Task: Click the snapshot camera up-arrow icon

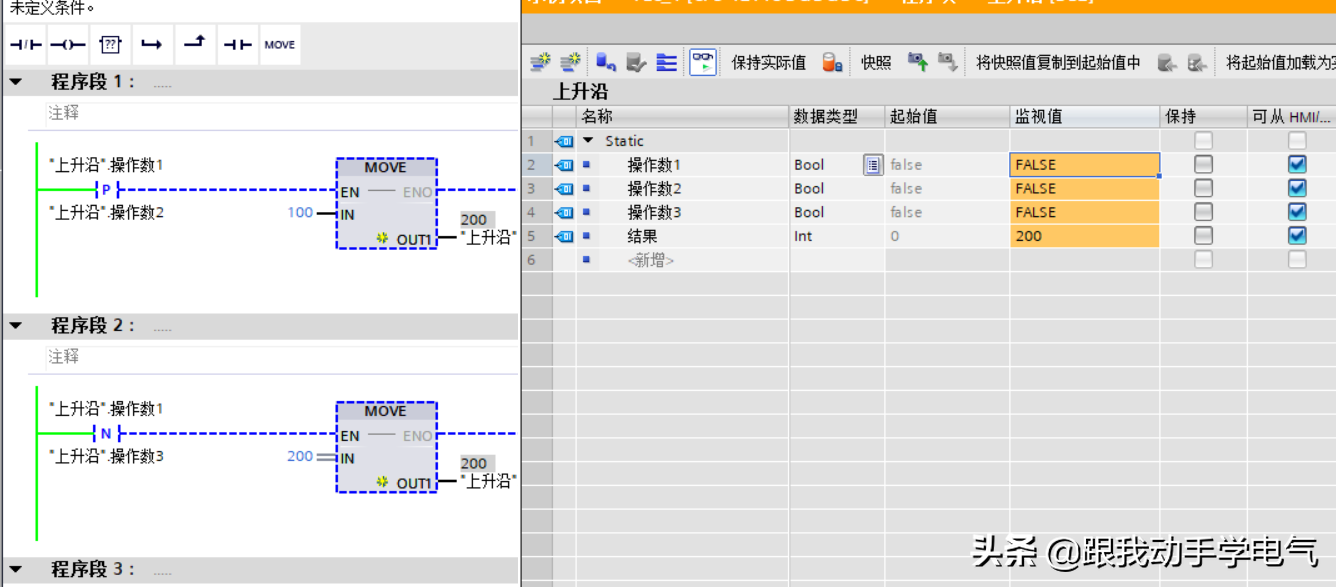Action: point(918,62)
